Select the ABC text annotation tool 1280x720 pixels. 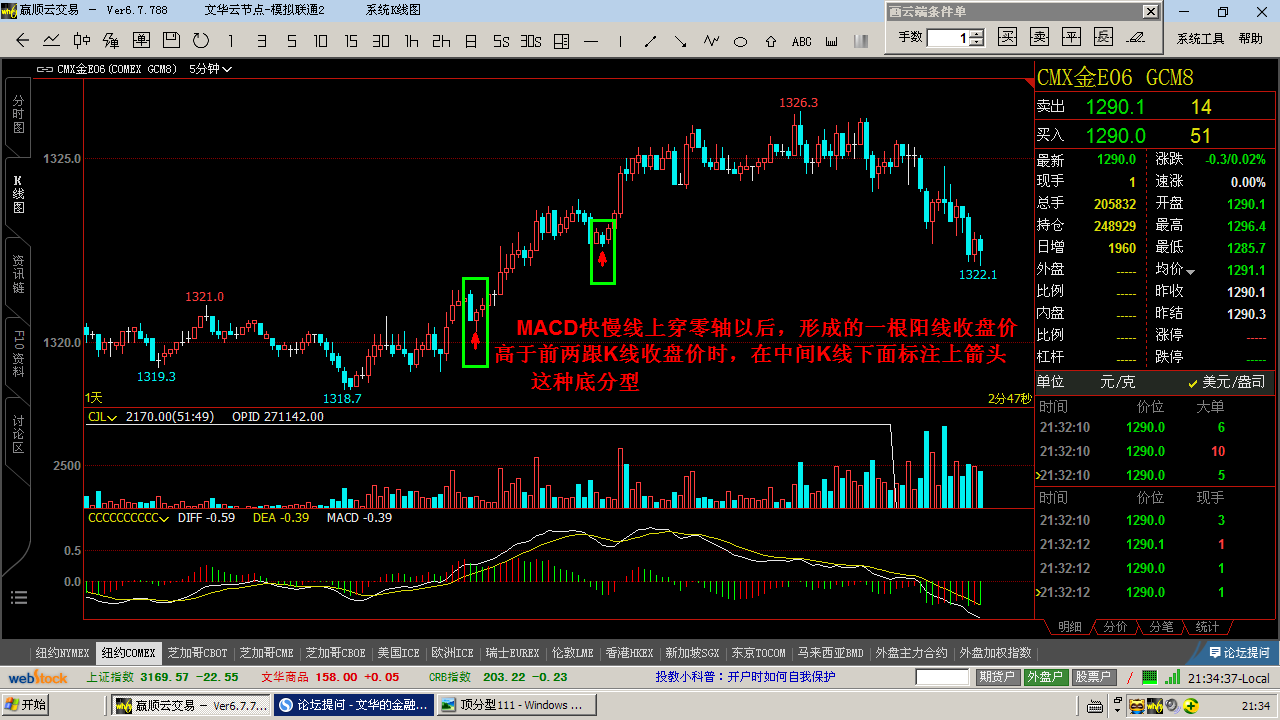[802, 41]
